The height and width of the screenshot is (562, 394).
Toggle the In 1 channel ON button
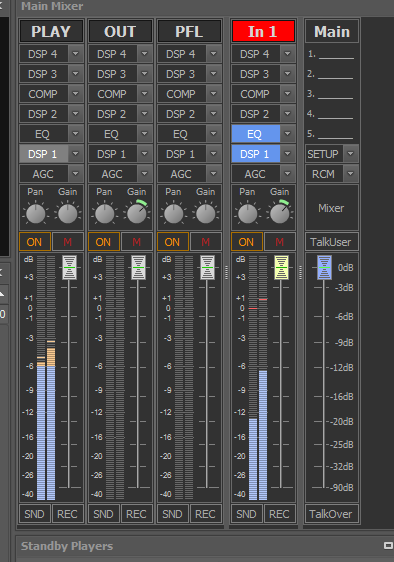coord(246,242)
